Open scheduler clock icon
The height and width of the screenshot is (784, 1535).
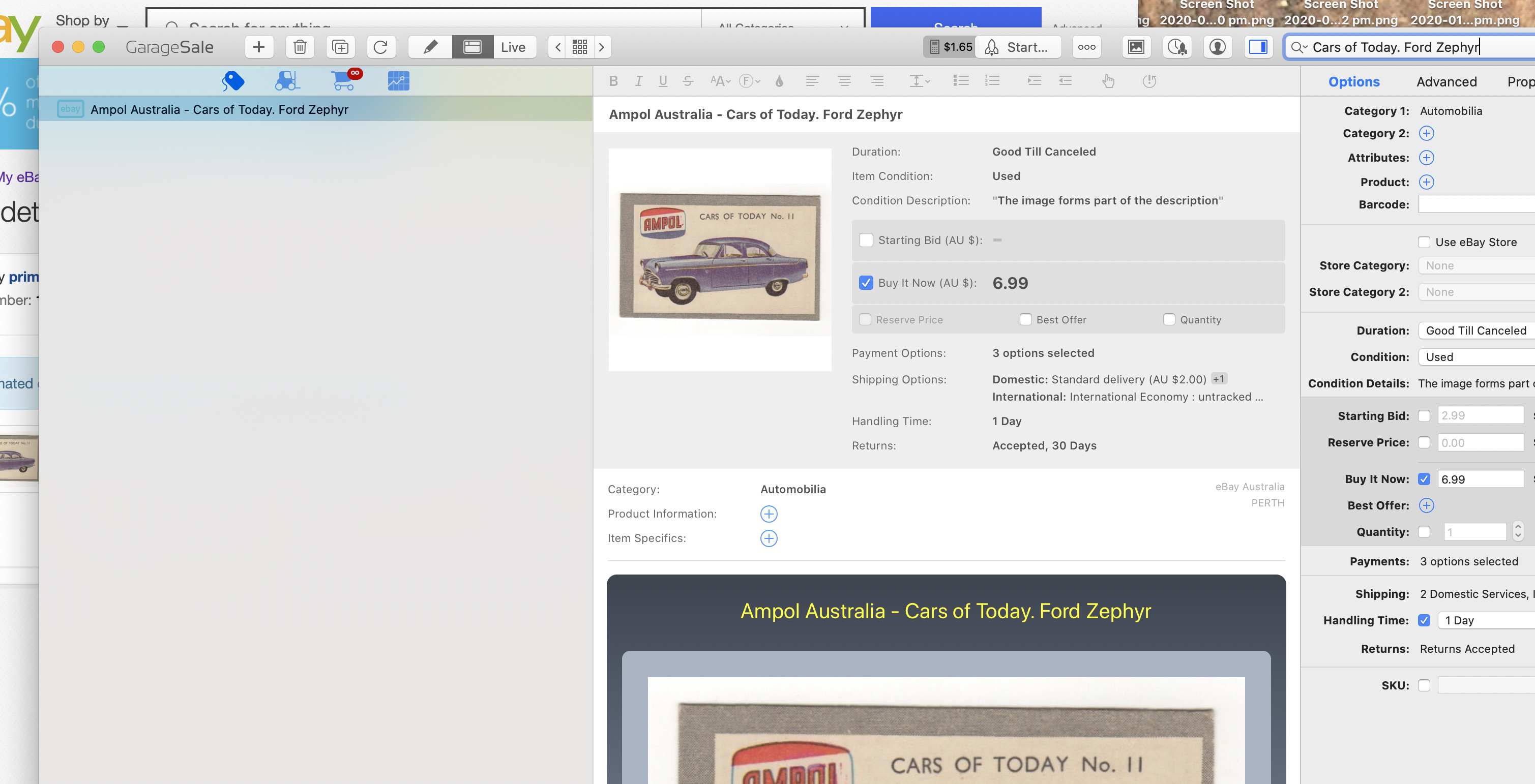click(1177, 47)
